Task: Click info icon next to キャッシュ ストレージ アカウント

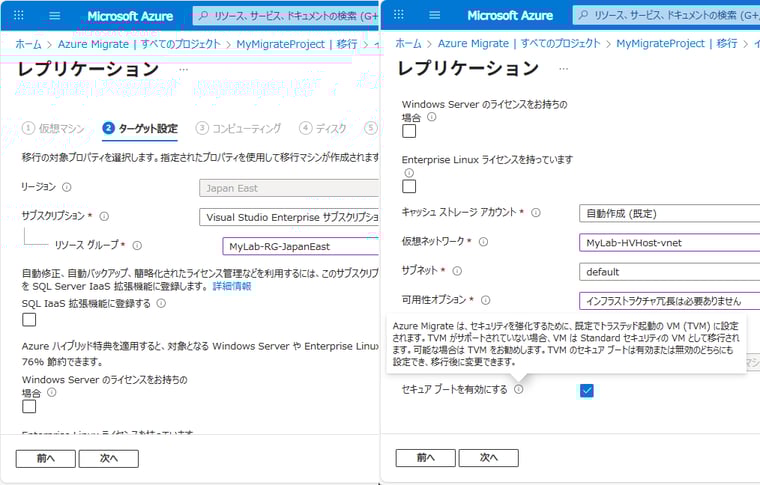Action: point(536,212)
